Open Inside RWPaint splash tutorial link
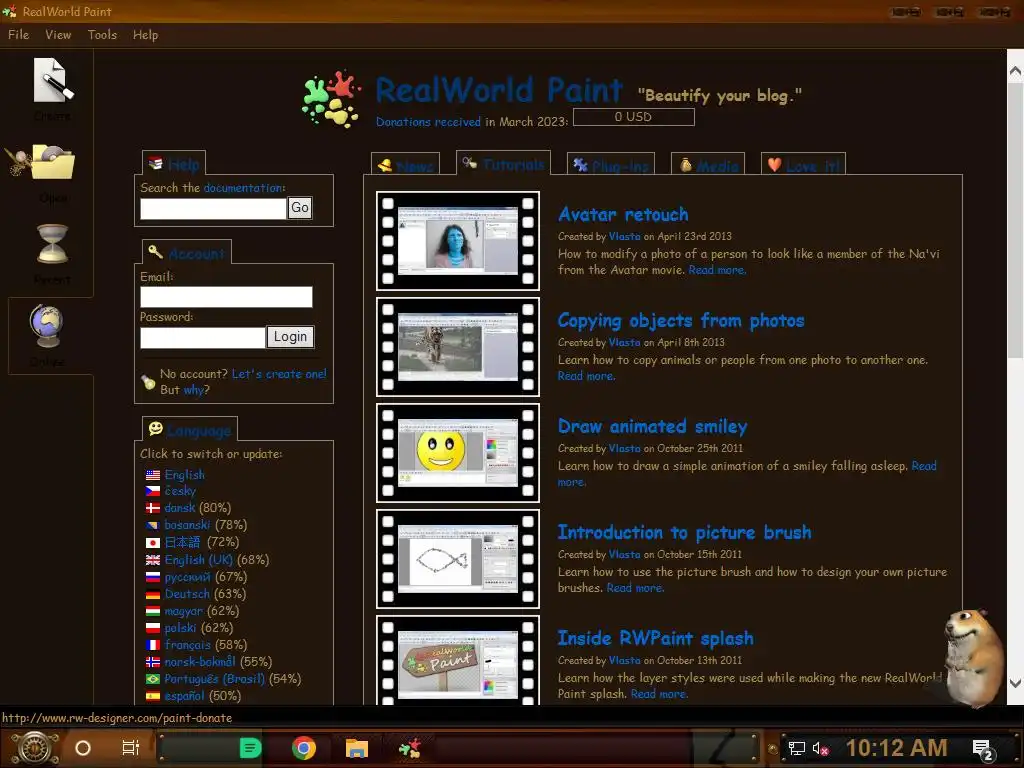The height and width of the screenshot is (768, 1024). (x=656, y=638)
